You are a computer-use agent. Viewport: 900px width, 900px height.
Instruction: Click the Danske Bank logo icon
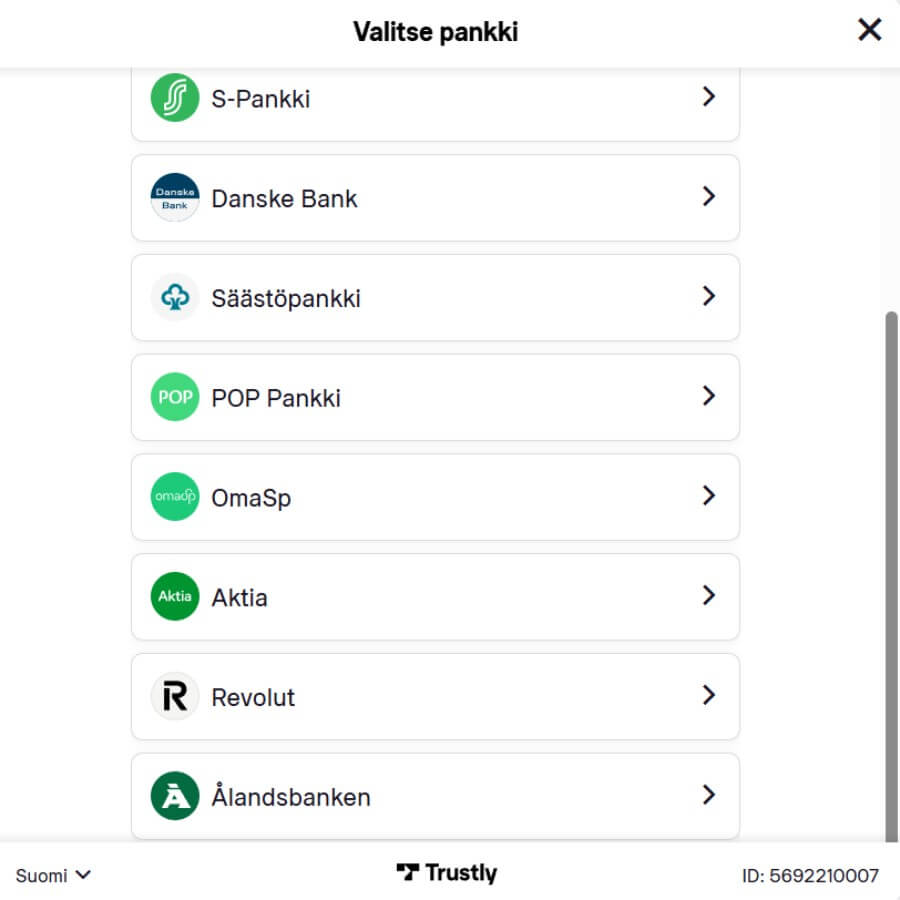tap(175, 198)
